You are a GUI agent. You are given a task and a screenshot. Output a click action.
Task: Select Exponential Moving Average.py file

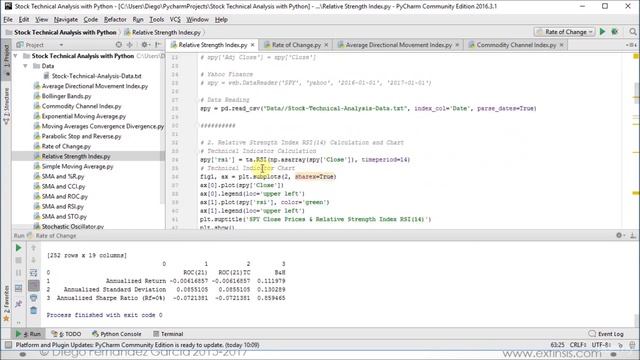coord(84,116)
